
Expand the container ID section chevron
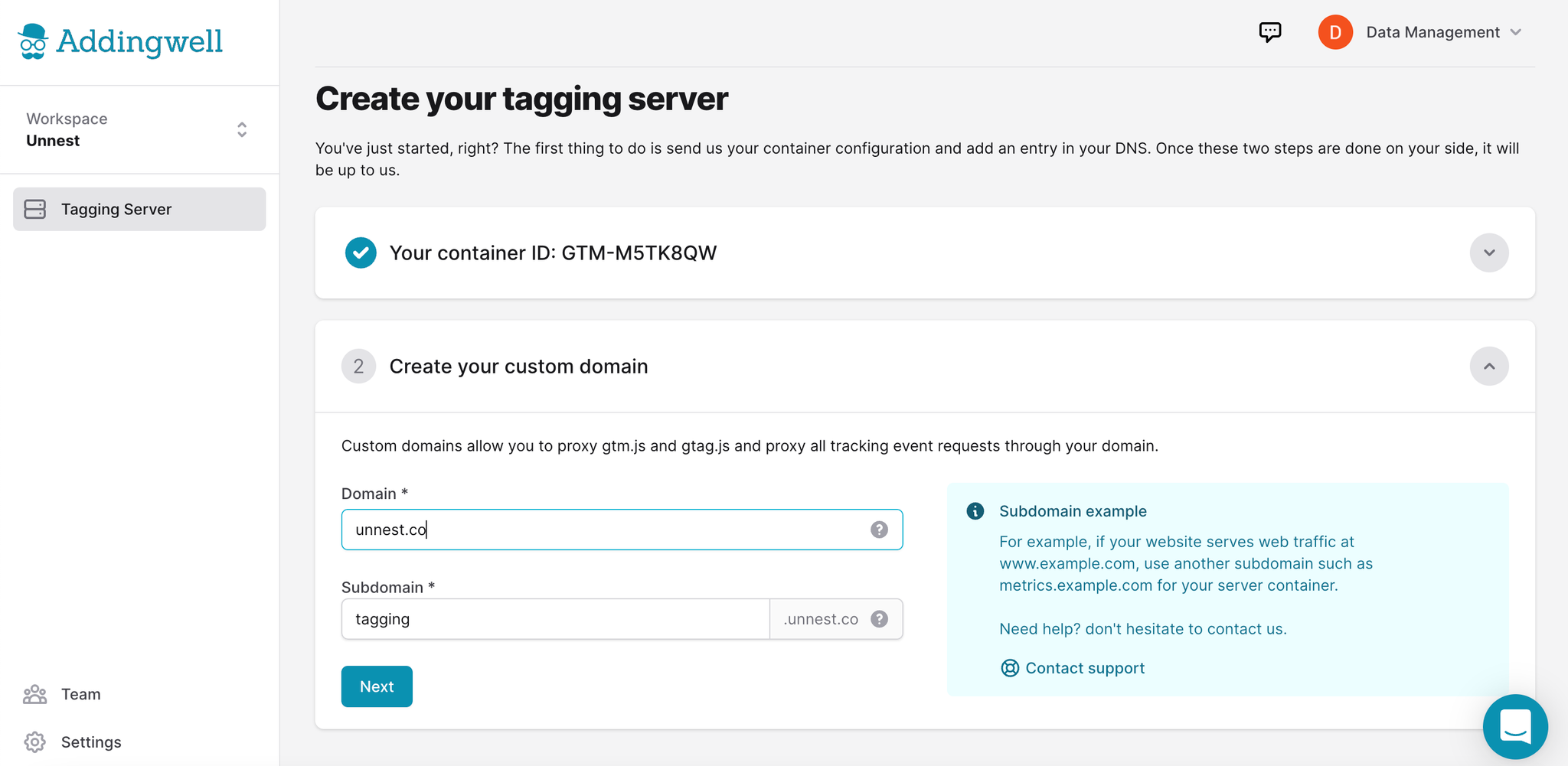pos(1488,253)
